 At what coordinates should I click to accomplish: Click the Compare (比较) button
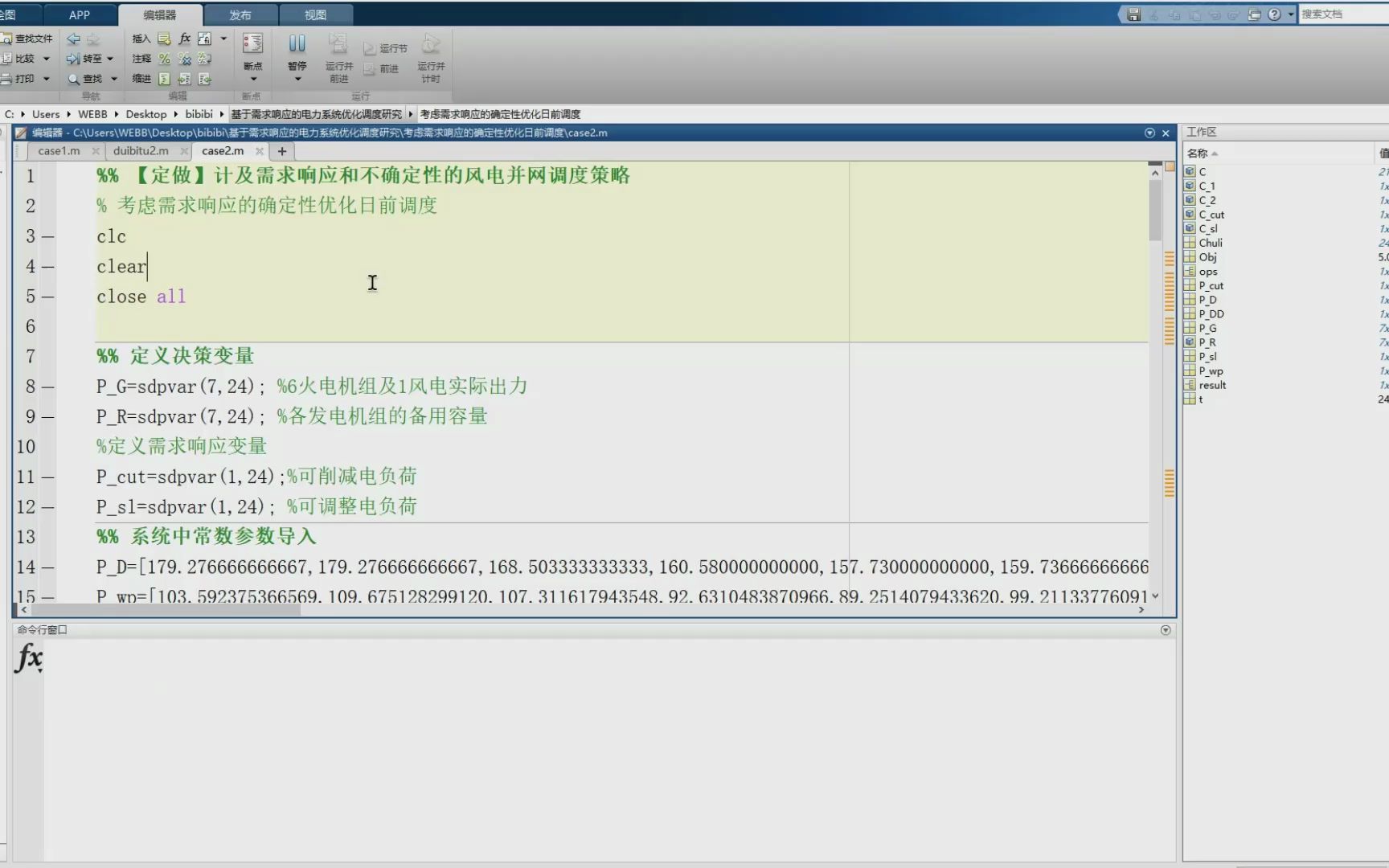click(18, 59)
